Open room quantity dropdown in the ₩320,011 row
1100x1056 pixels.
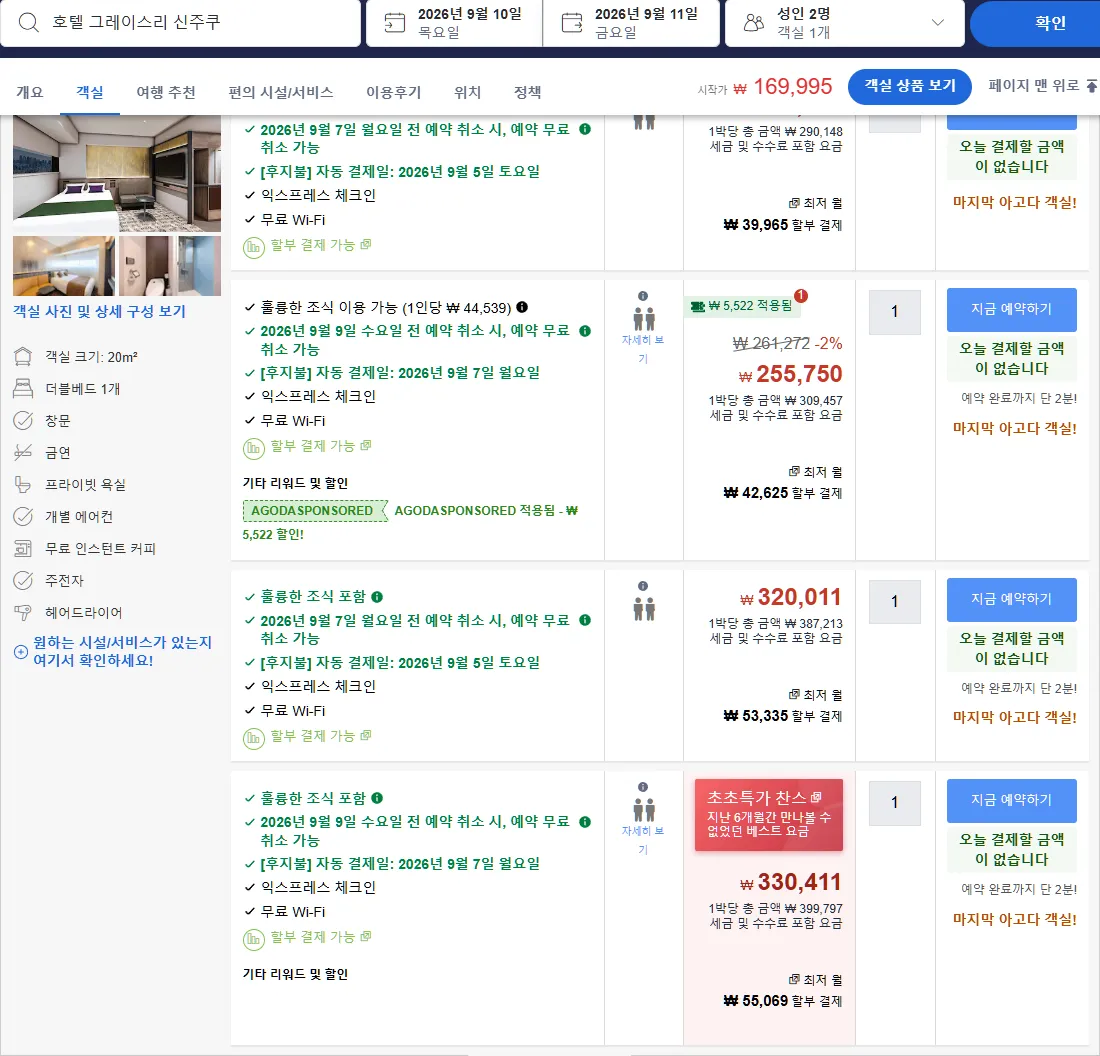[x=894, y=601]
